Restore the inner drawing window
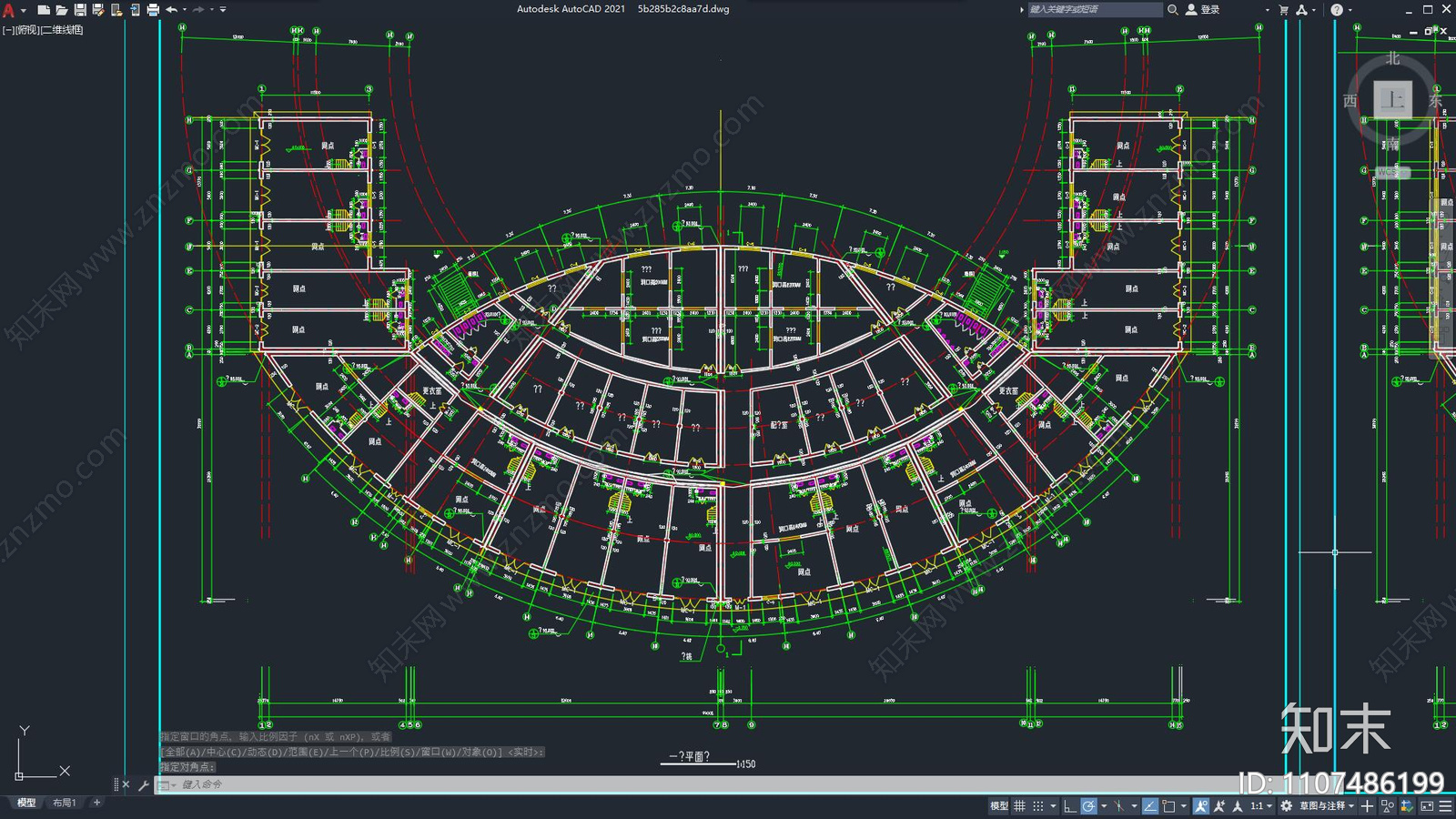 1429,31
